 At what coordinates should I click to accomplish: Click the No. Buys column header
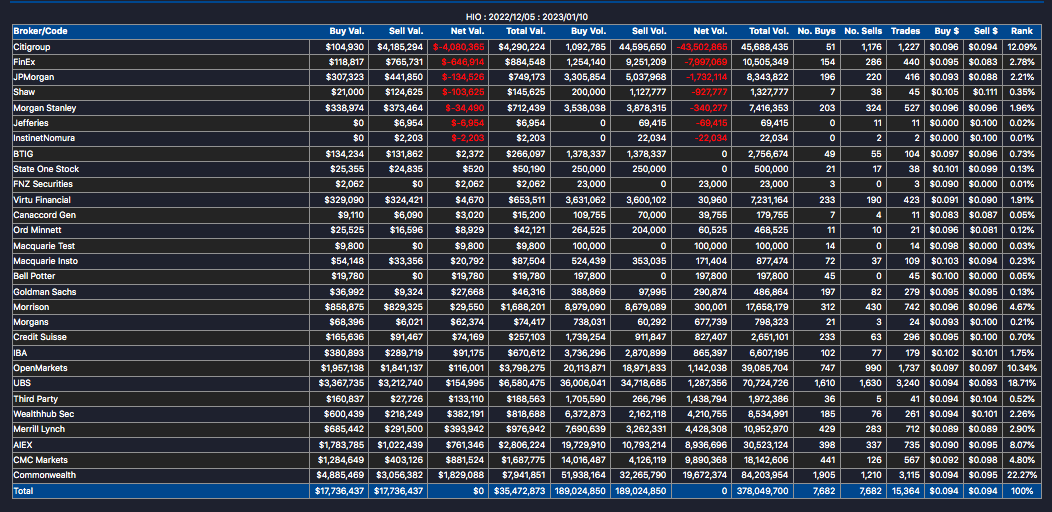tap(817, 31)
